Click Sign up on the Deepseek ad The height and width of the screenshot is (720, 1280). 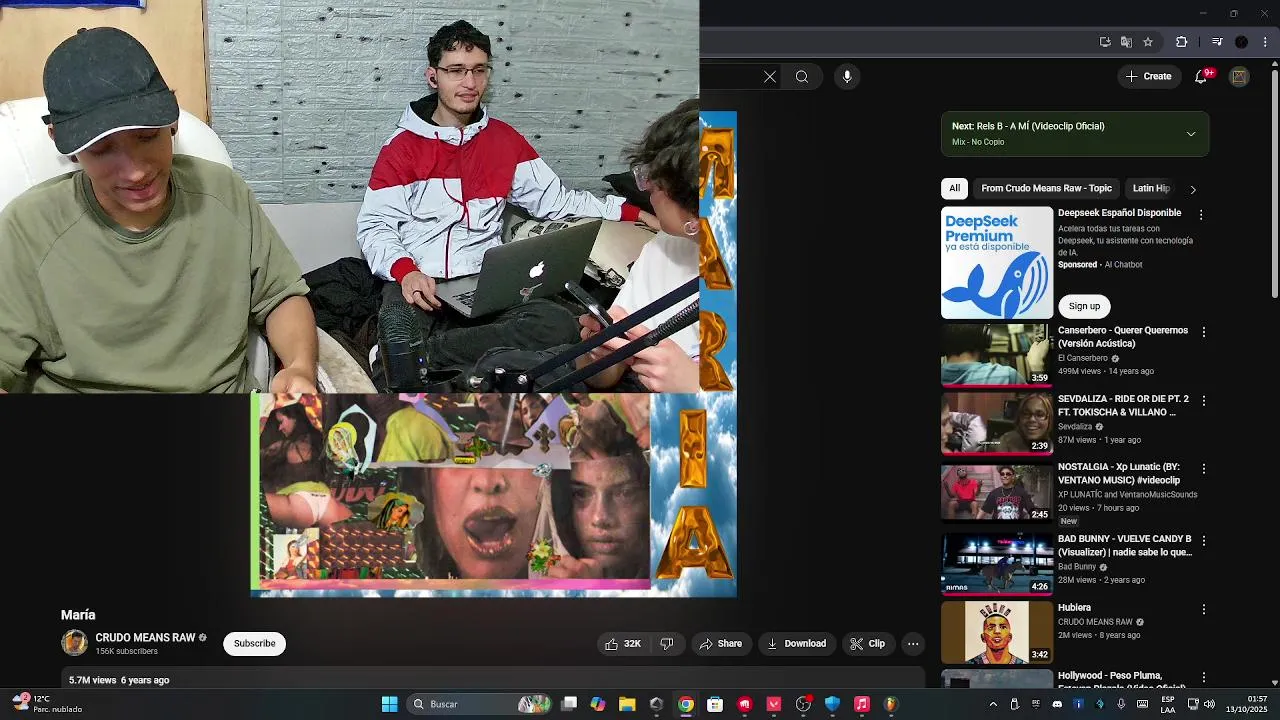coord(1084,306)
